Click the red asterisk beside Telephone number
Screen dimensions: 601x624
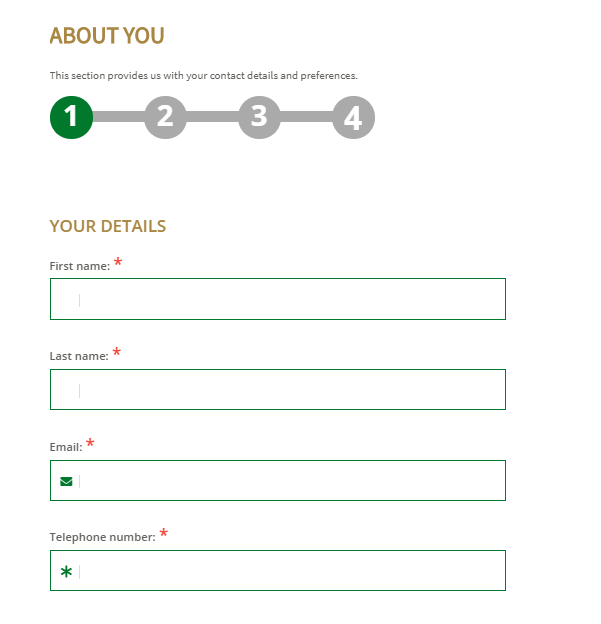(163, 534)
